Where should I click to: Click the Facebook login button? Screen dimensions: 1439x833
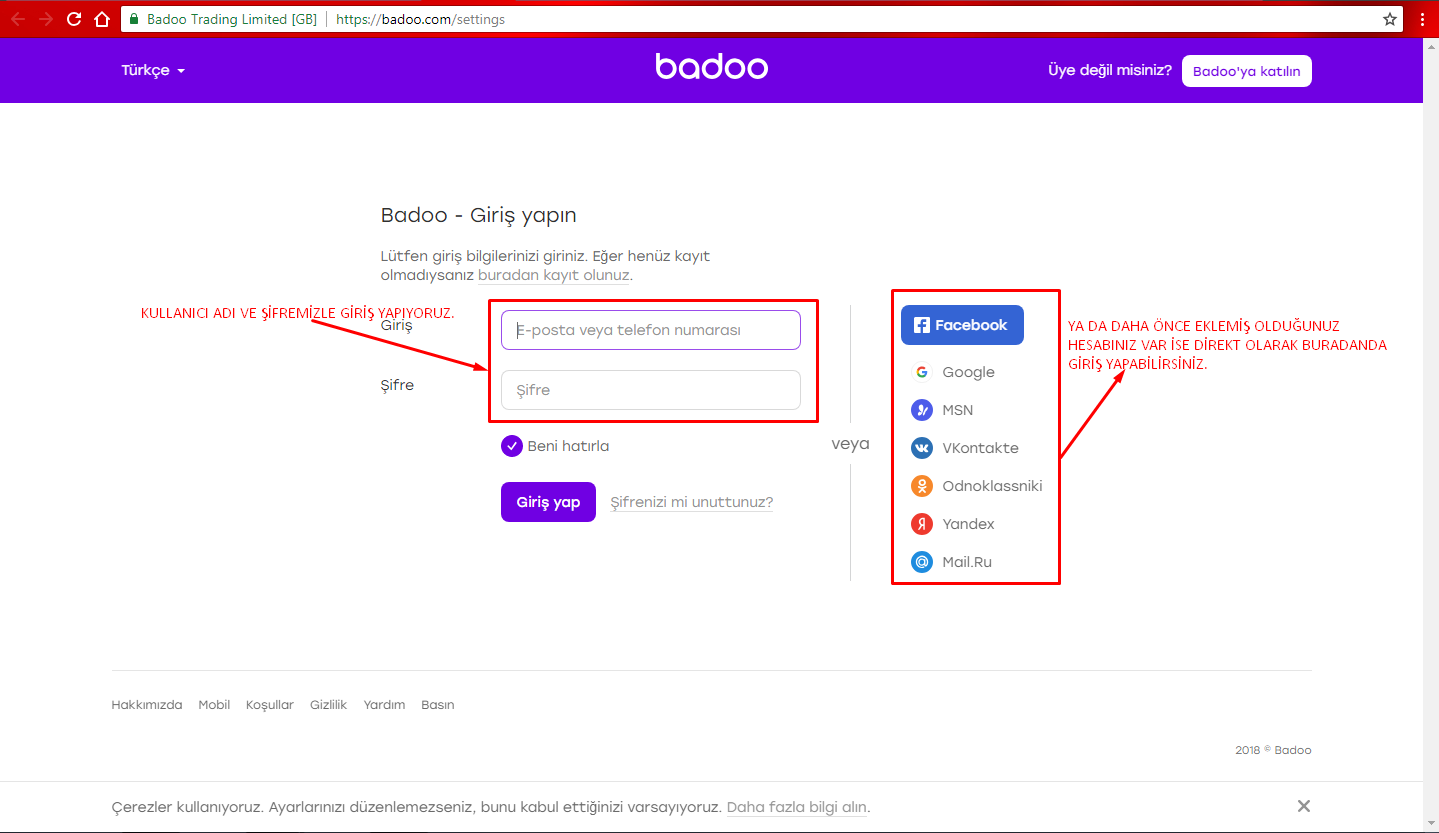[x=962, y=325]
